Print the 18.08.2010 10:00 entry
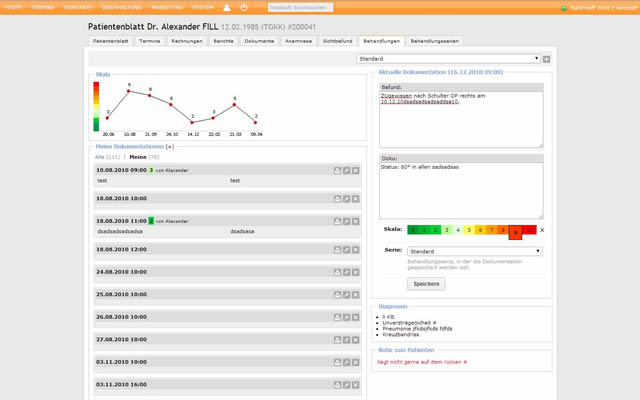The image size is (640, 400). tap(337, 199)
